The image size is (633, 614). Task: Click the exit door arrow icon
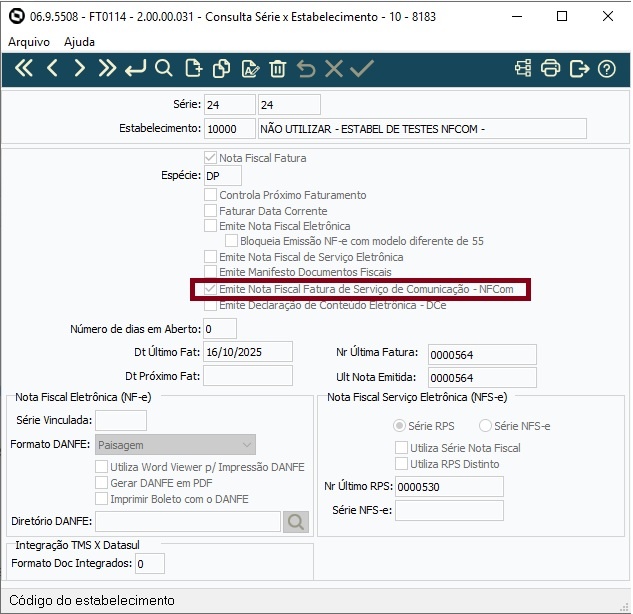pyautogui.click(x=579, y=68)
